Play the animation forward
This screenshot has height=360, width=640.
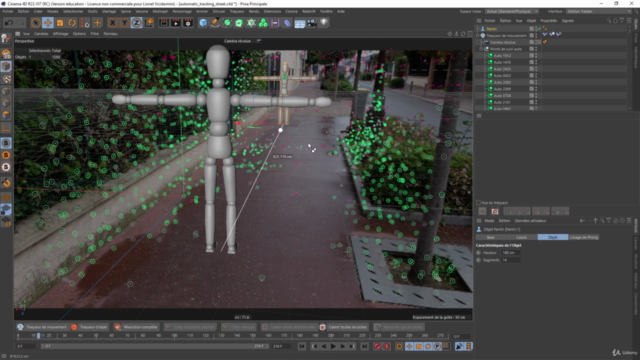click(333, 346)
